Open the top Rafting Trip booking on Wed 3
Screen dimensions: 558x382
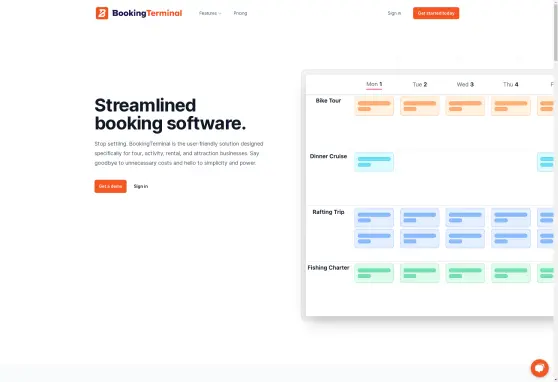point(465,218)
